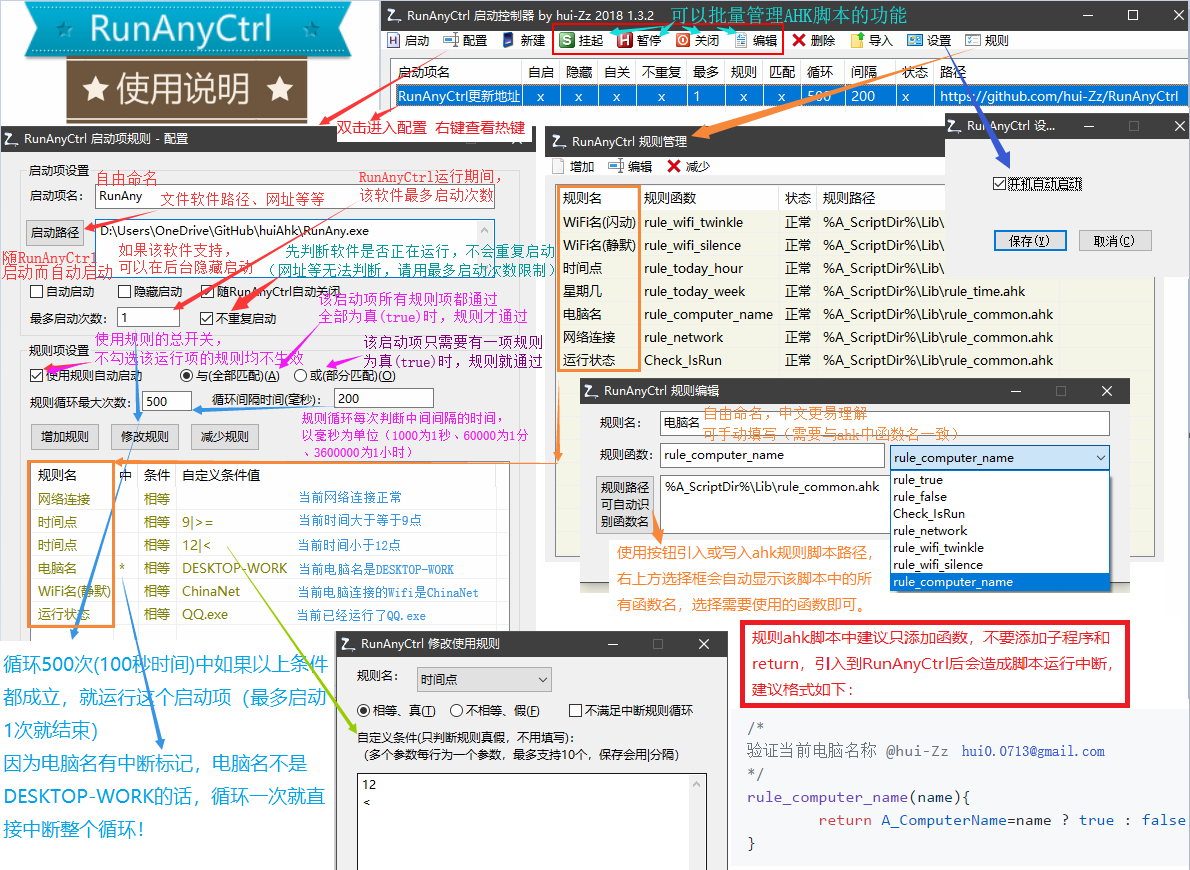Click 增加 in 规则管理 window
1190x870 pixels.
coord(574,166)
